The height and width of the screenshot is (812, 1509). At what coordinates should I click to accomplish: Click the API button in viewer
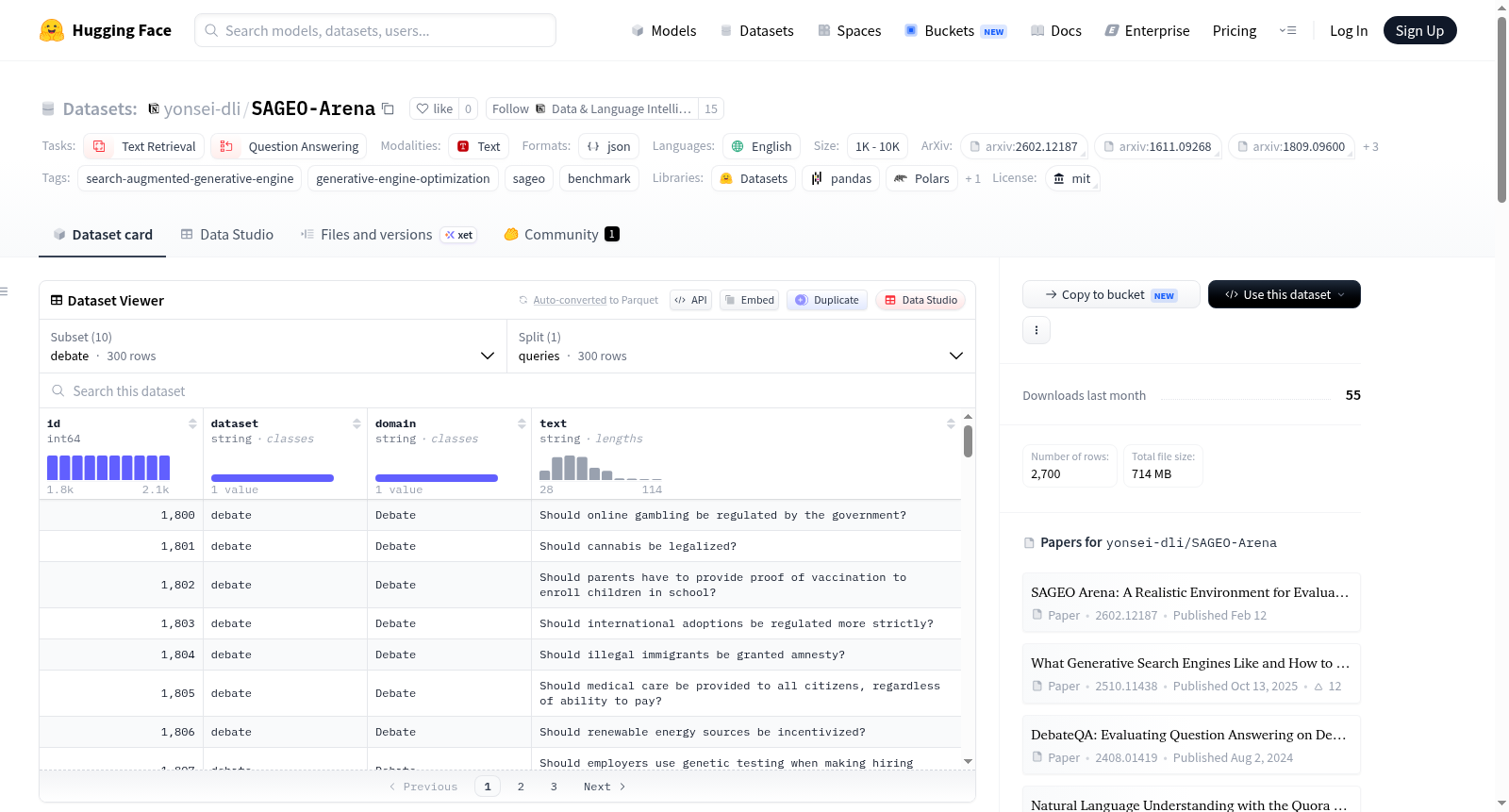690,300
